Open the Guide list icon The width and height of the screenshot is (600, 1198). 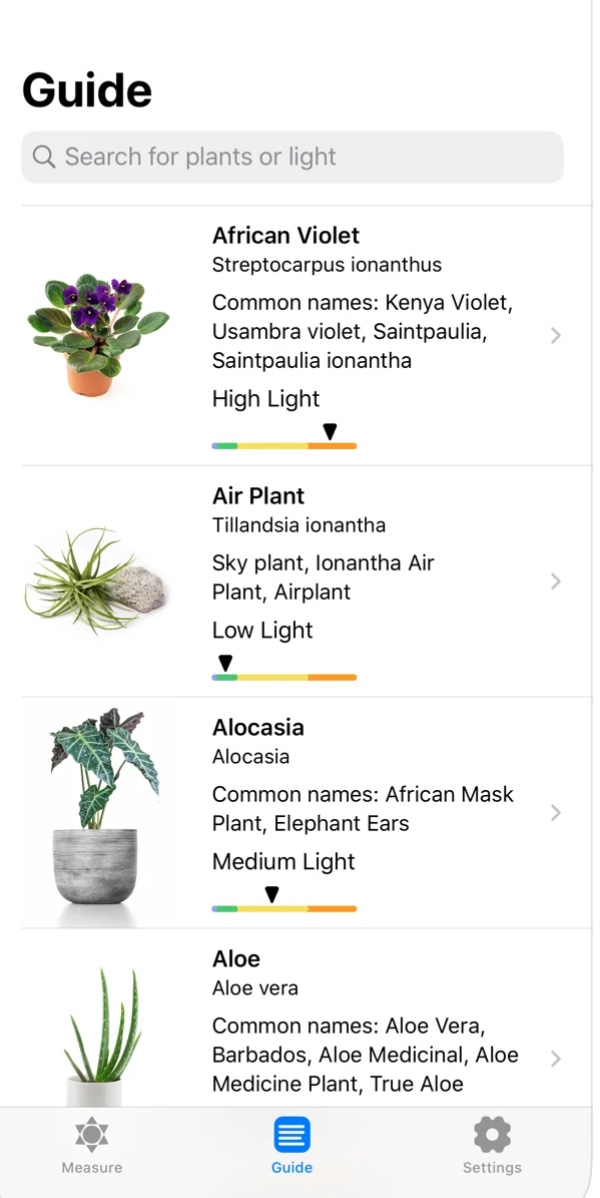tap(292, 1135)
